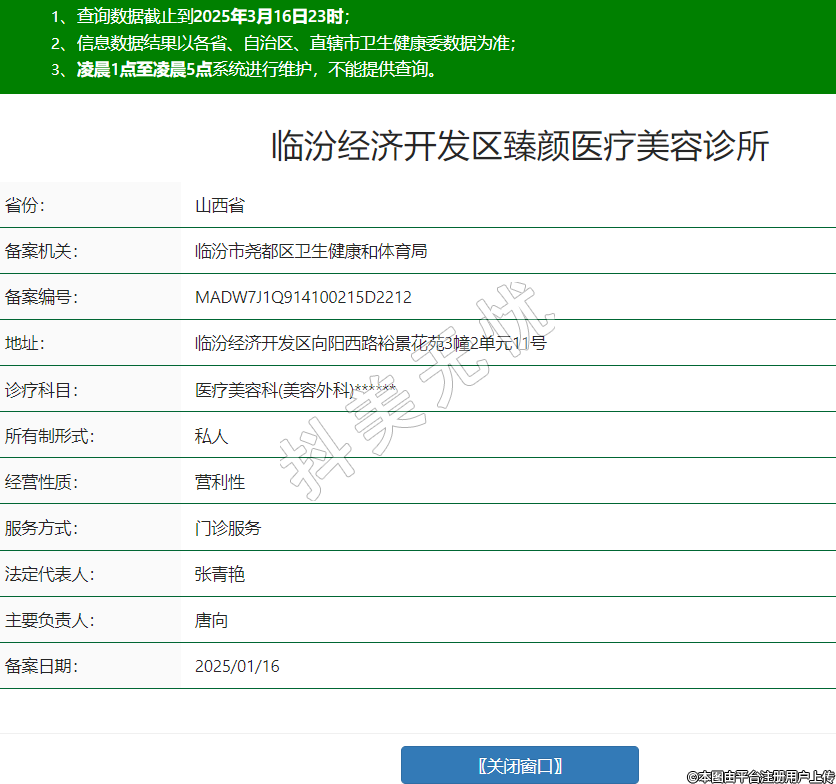Click the main person in charge 唐向
Screen dimensions: 836x784
[211, 620]
